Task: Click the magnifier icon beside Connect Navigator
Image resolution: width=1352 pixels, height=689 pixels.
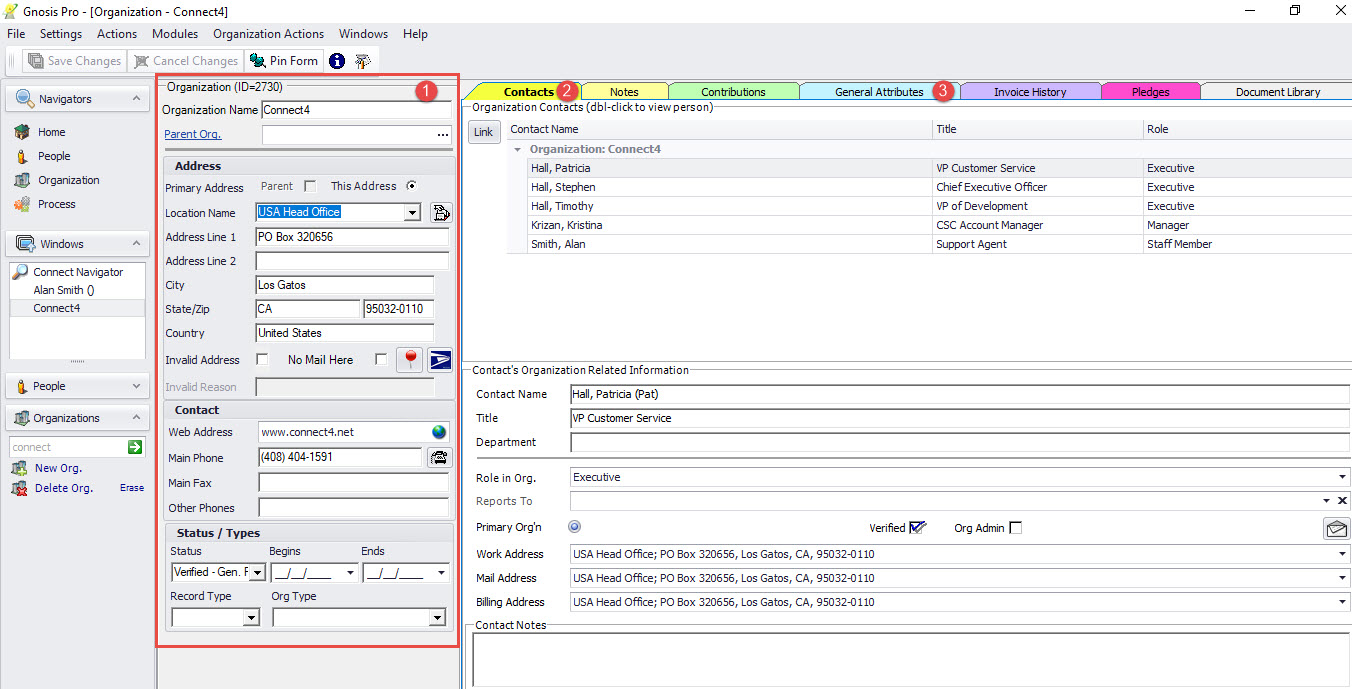Action: (x=20, y=272)
